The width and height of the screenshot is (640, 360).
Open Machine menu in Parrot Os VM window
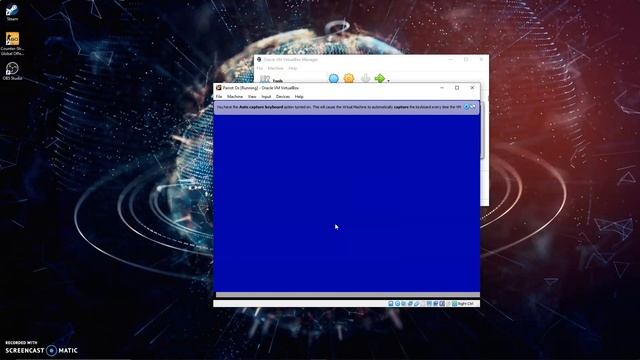tap(235, 97)
